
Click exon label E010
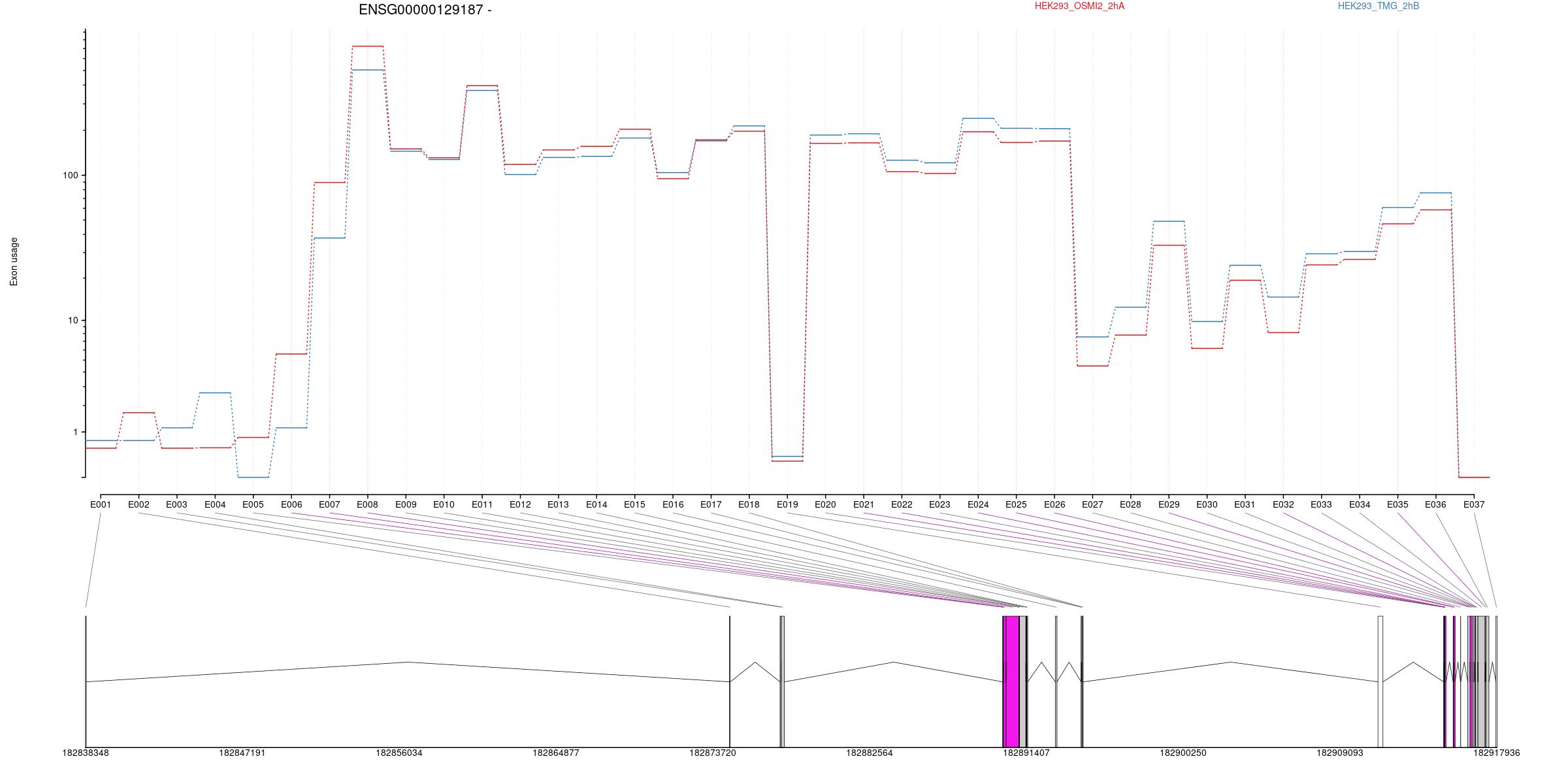[x=444, y=504]
